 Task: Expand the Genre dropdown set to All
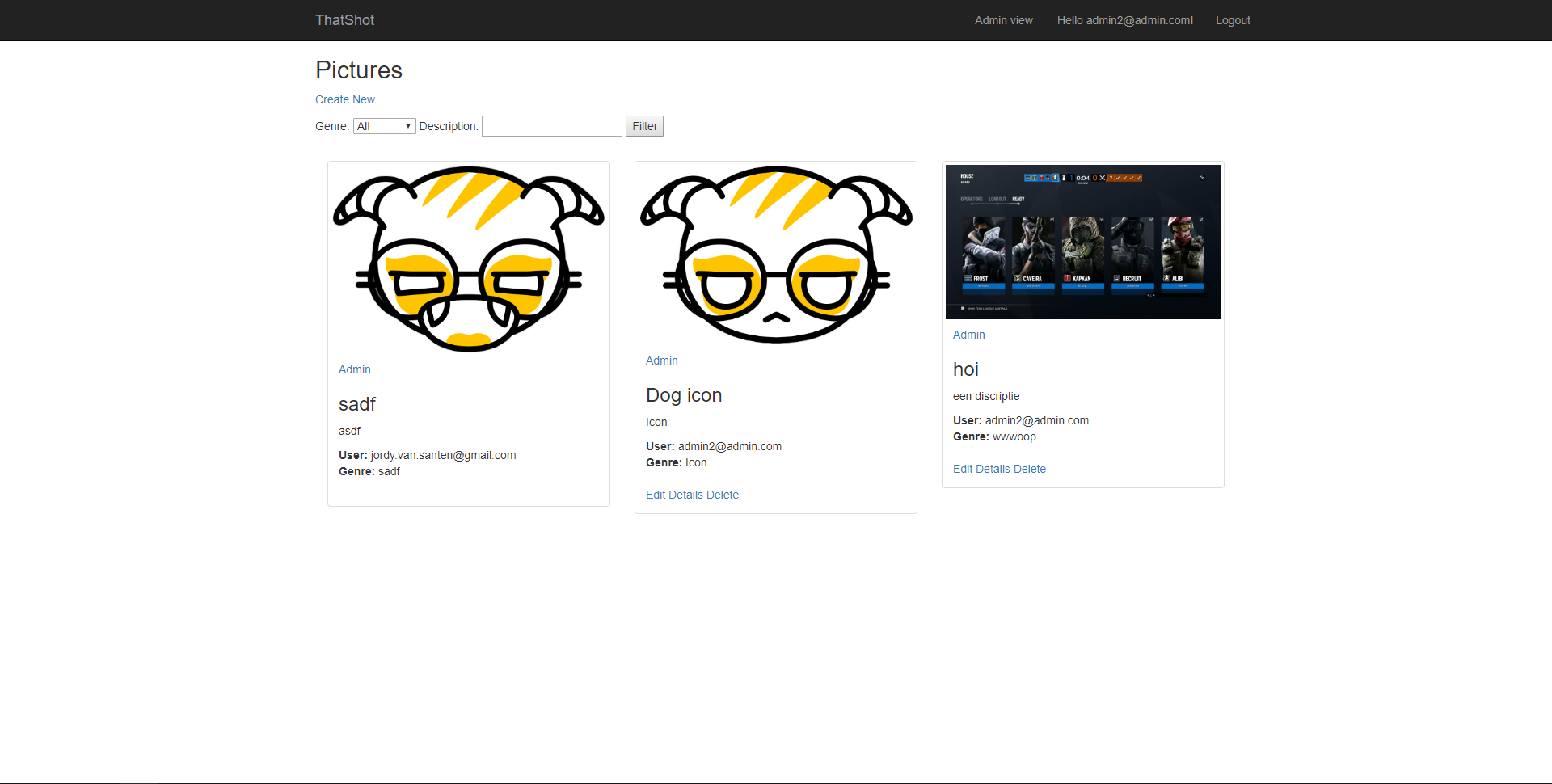384,126
